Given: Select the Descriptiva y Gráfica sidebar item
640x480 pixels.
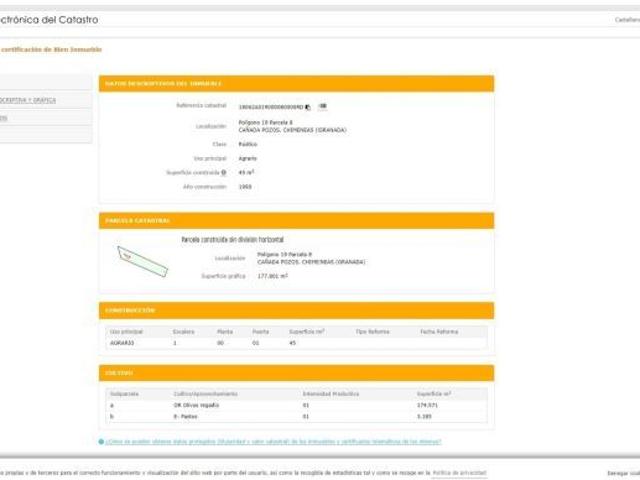Looking at the screenshot, I should click(30, 100).
